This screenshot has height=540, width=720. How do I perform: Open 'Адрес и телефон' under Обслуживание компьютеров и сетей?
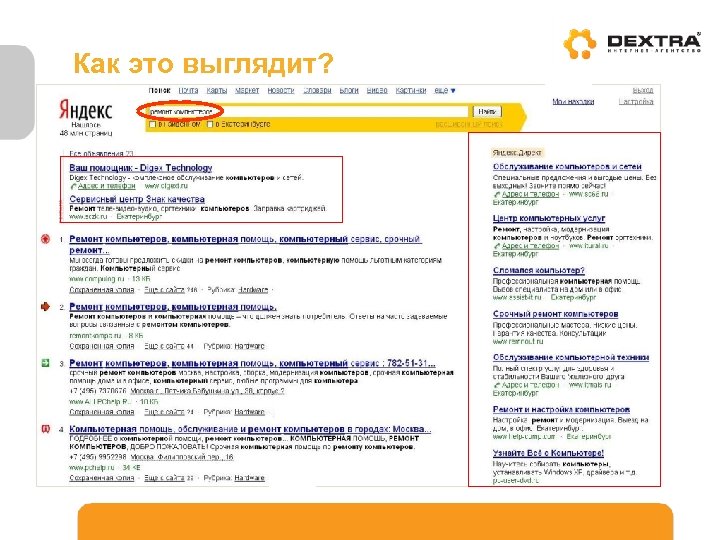click(x=530, y=194)
